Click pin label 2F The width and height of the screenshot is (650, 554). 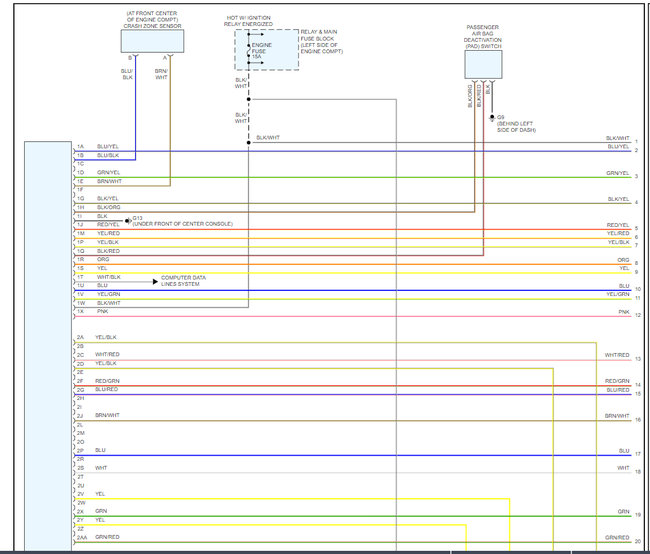[80, 381]
